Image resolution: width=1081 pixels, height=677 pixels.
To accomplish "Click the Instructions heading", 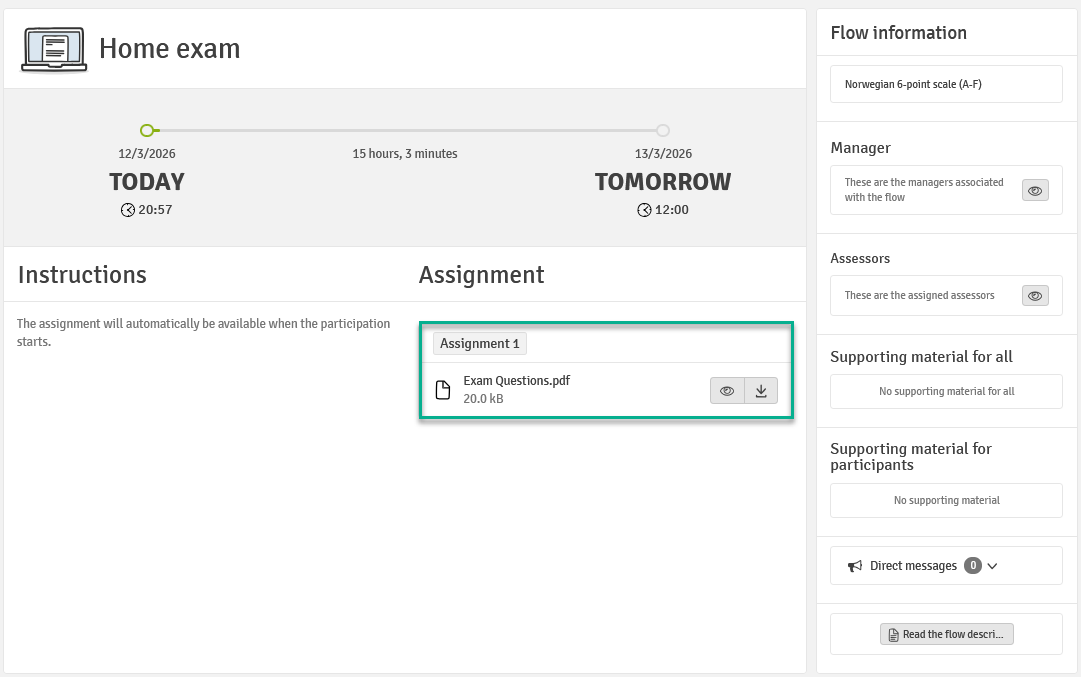I will click(82, 274).
